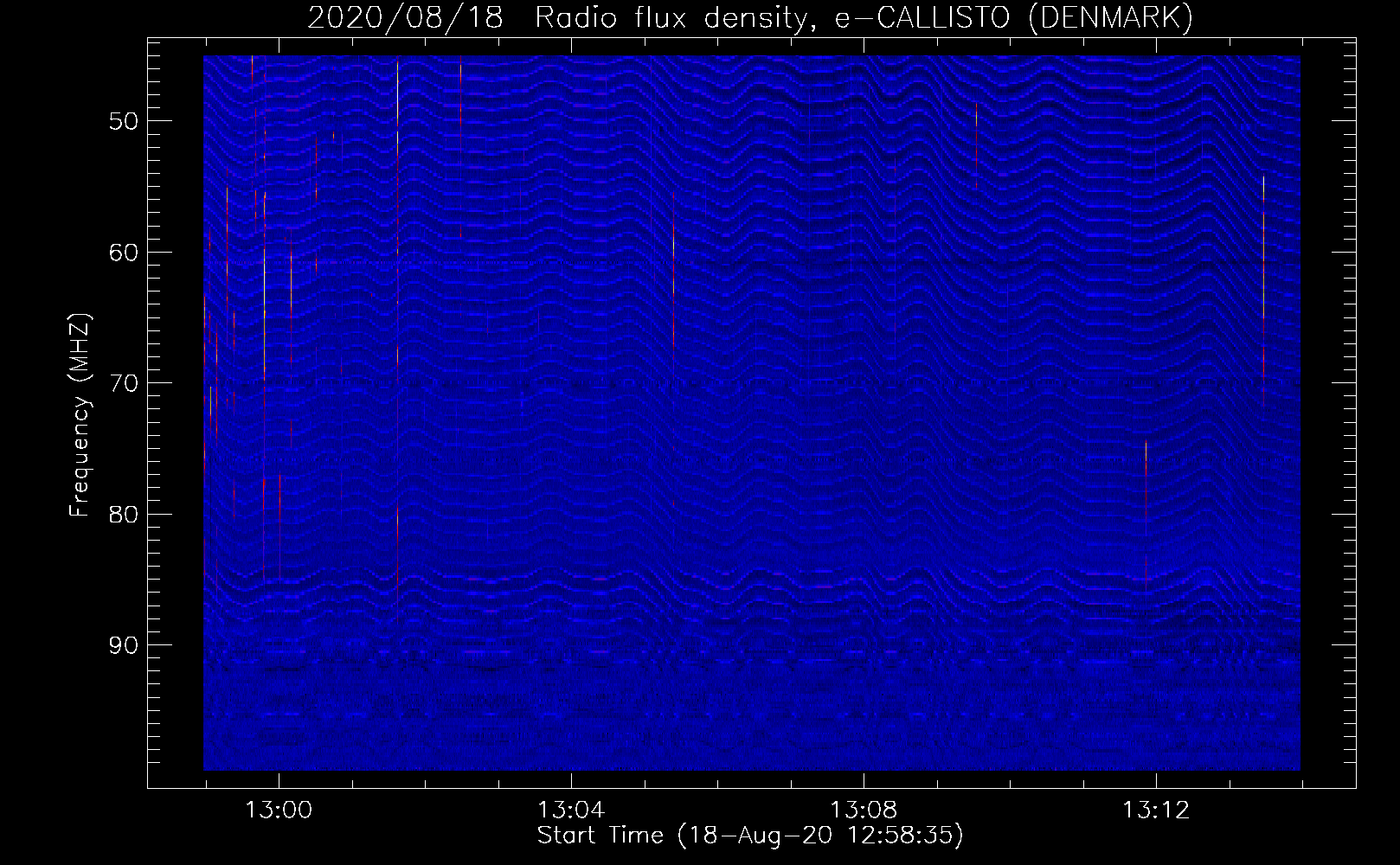Screen dimensions: 1400x865
Task: Click the 80 frequency tick label
Action: [x=124, y=515]
